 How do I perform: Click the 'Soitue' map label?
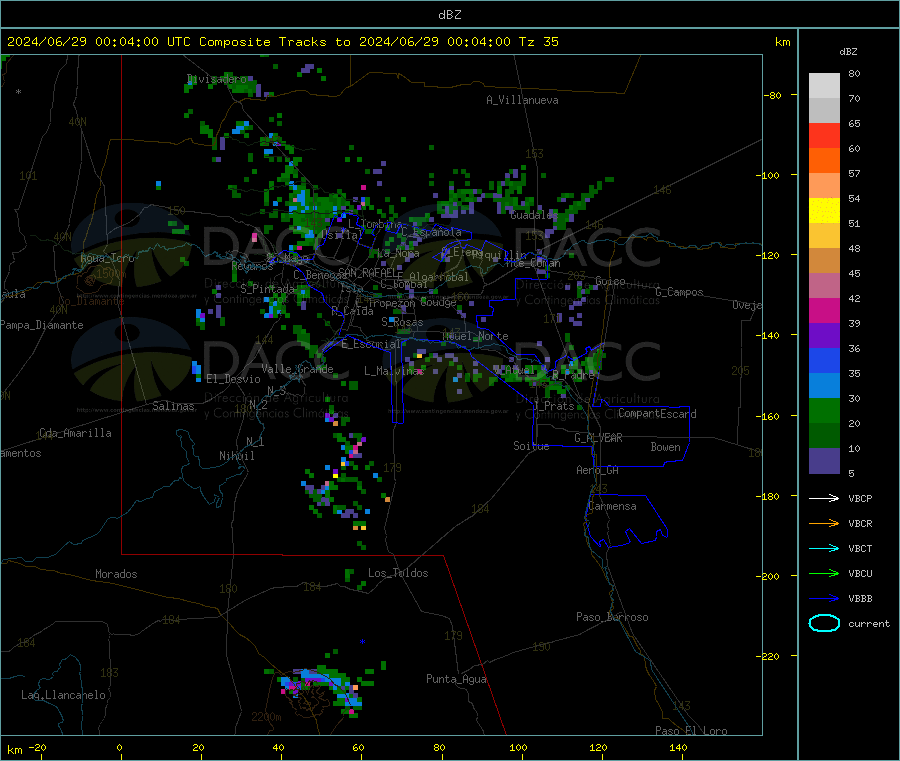click(x=531, y=446)
